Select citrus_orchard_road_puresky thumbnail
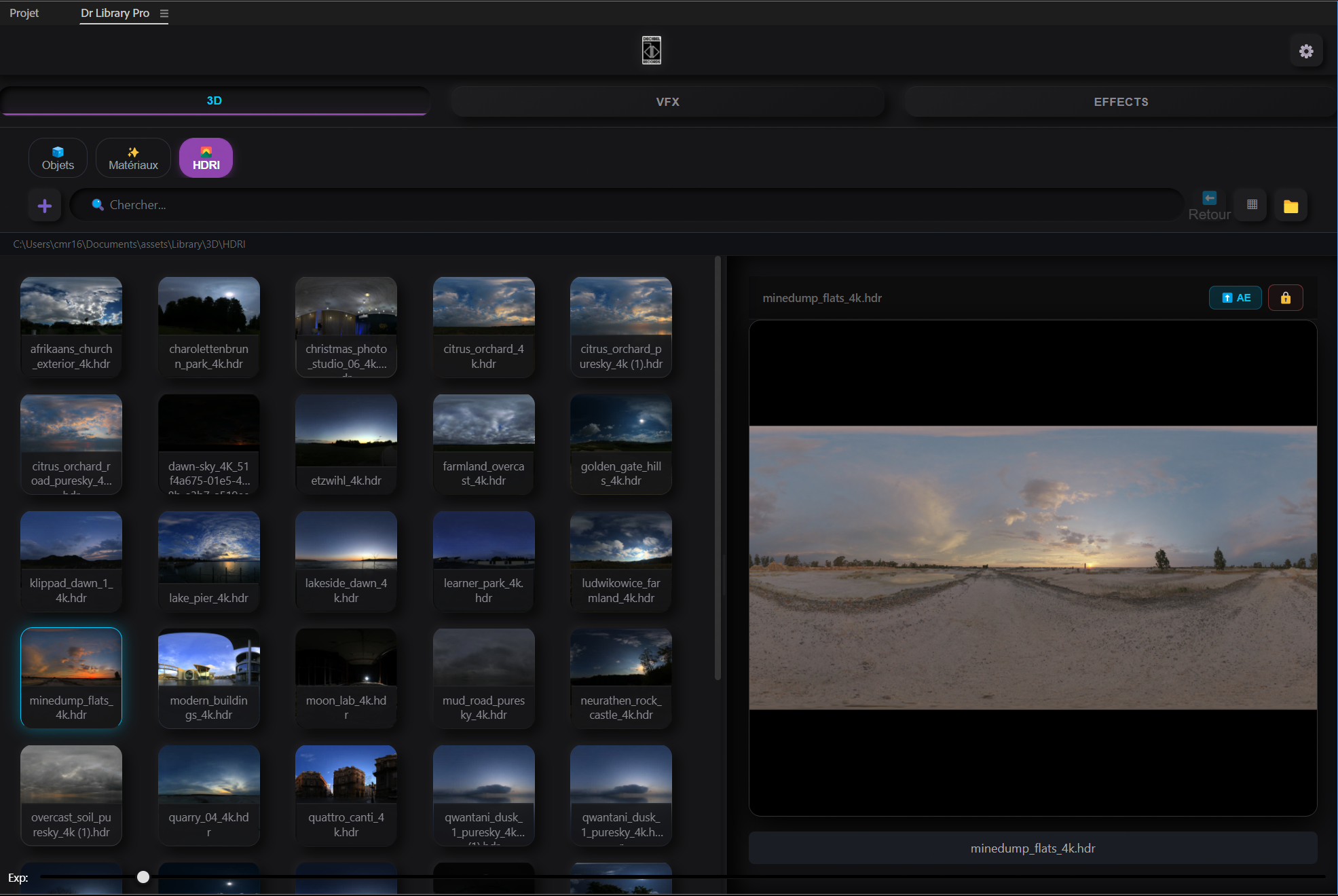The height and width of the screenshot is (896, 1338). [71, 444]
